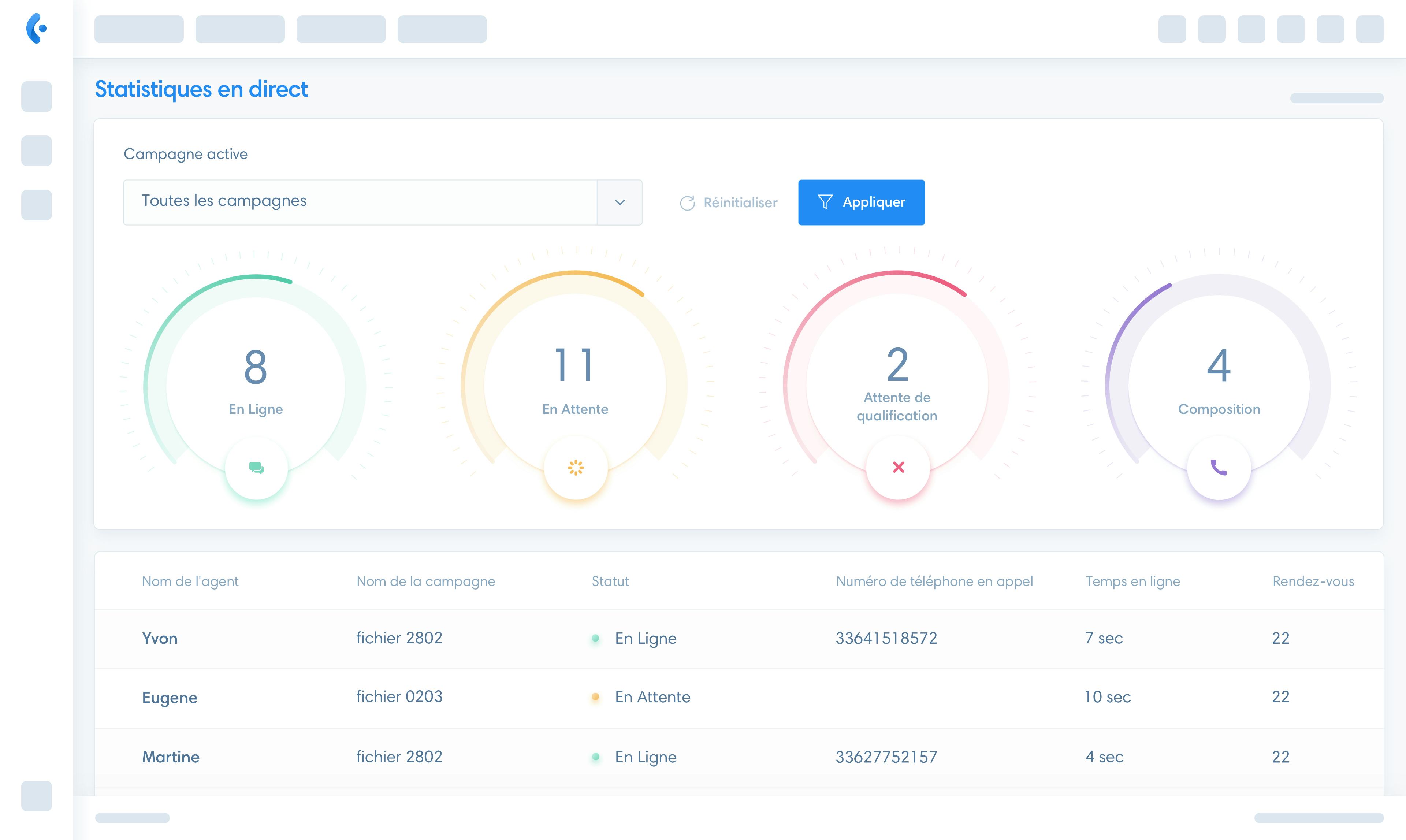Click the circular-arrow icon beside Réinitialiser
Screen dimensions: 1406x840
[687, 203]
